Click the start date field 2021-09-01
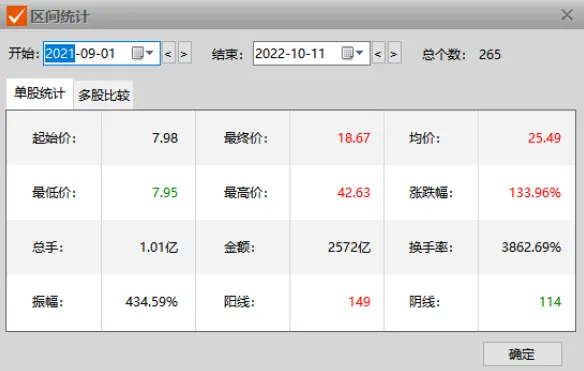Screen dimensions: 584x371 [x=102, y=53]
